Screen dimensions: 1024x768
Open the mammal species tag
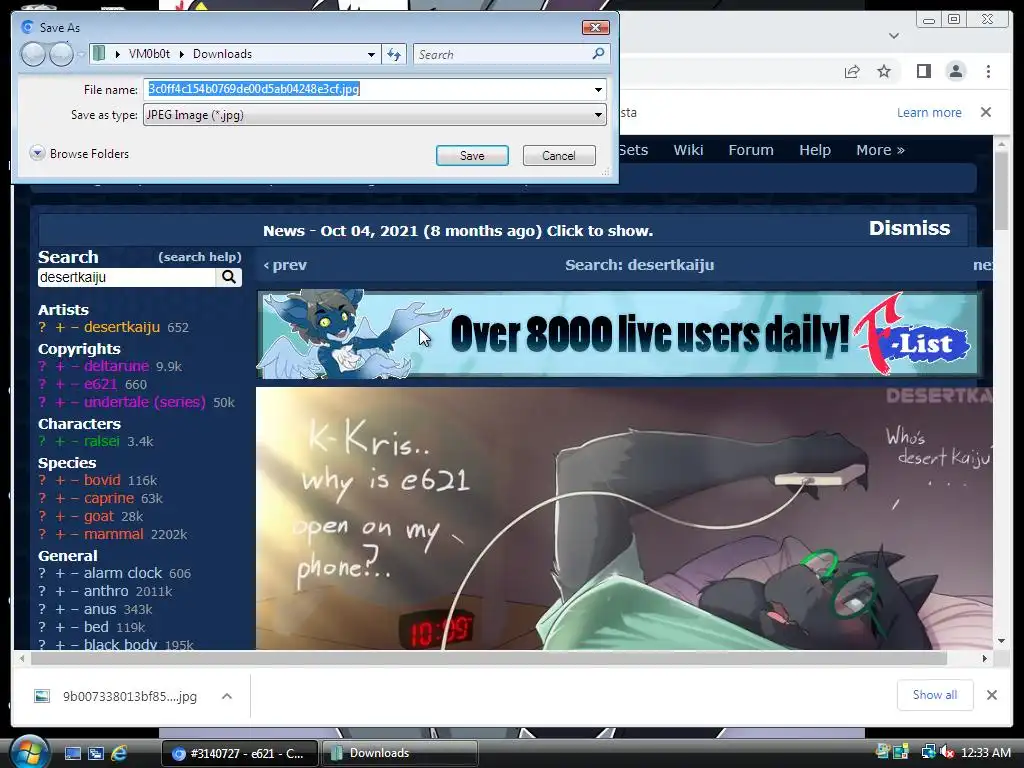point(113,534)
